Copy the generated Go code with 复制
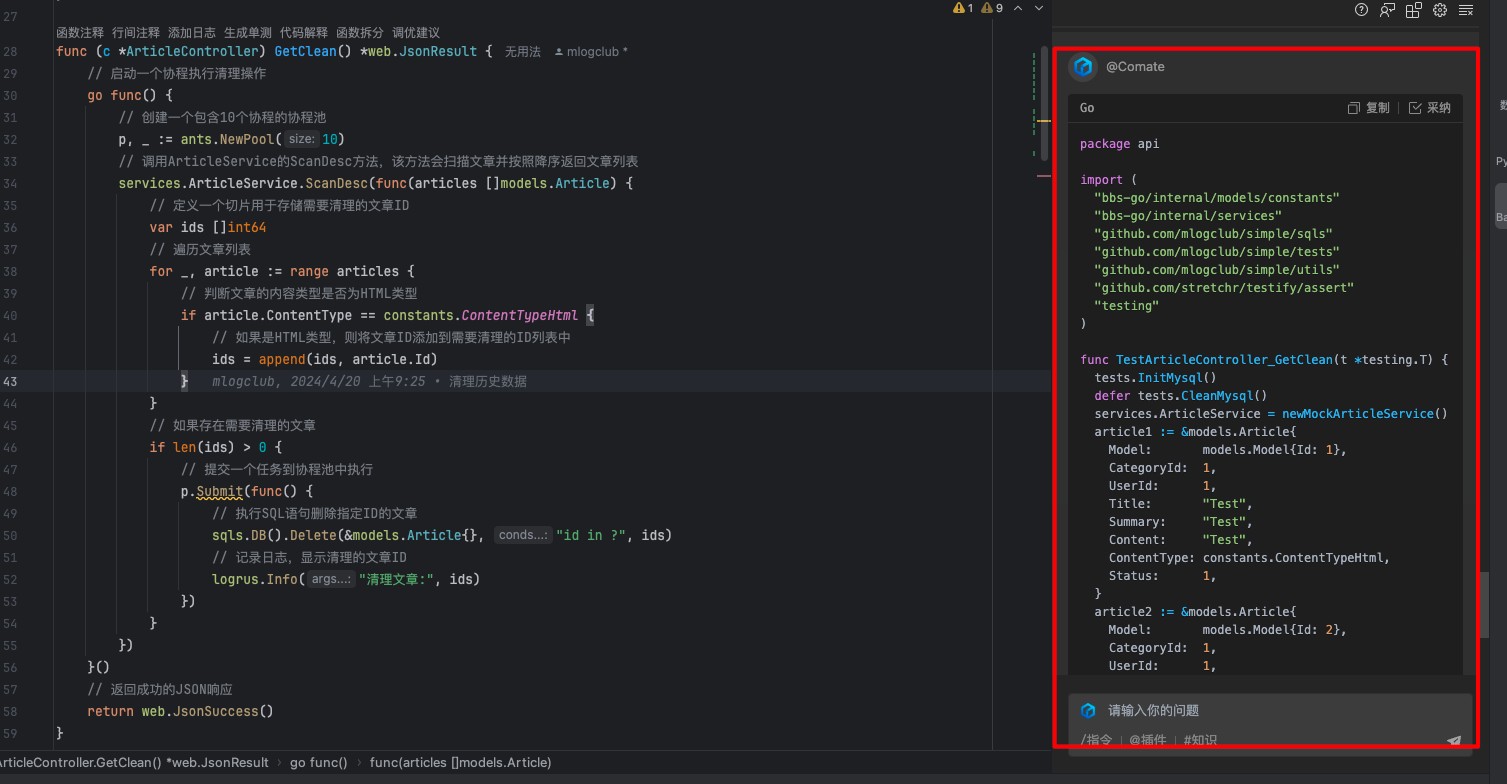This screenshot has width=1507, height=784. tap(1369, 108)
